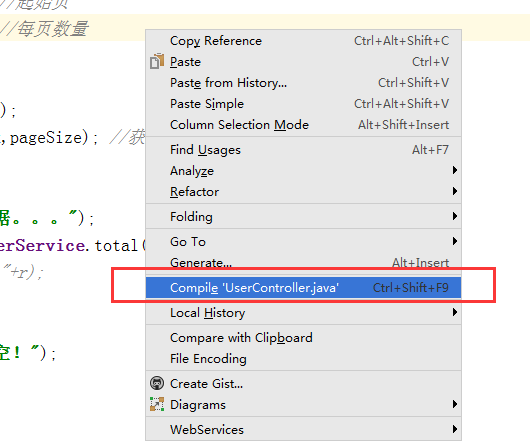Toggle Column Selection Mode
The width and height of the screenshot is (530, 442).
[x=303, y=125]
